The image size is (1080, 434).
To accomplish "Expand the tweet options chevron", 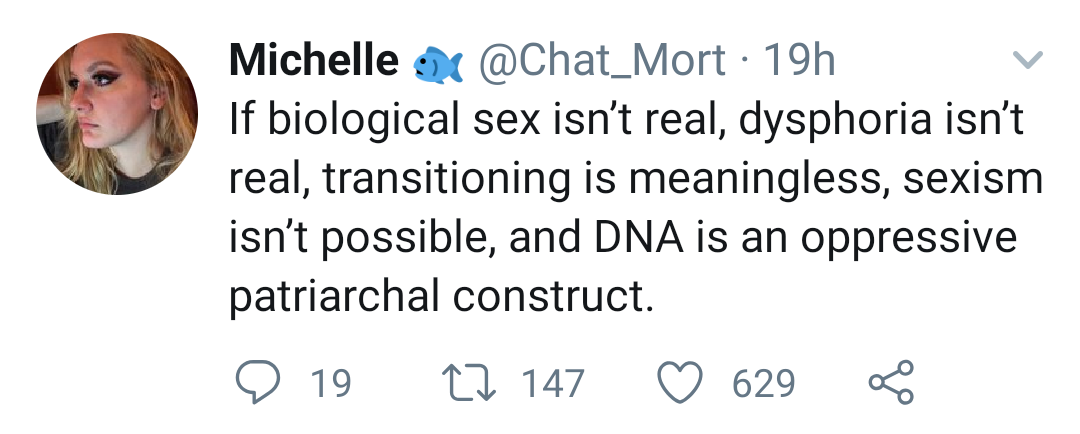I will [1028, 61].
